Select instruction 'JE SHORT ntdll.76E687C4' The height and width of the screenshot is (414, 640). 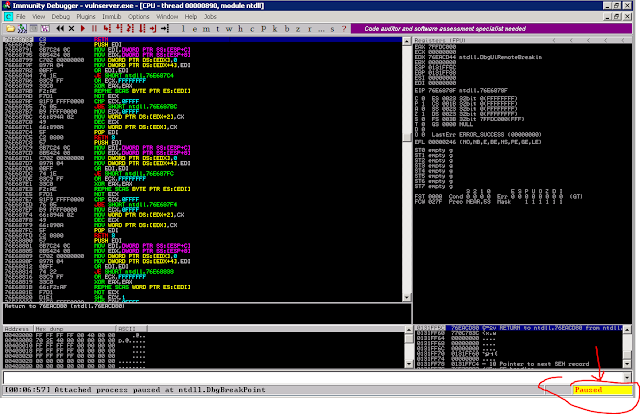(x=134, y=76)
